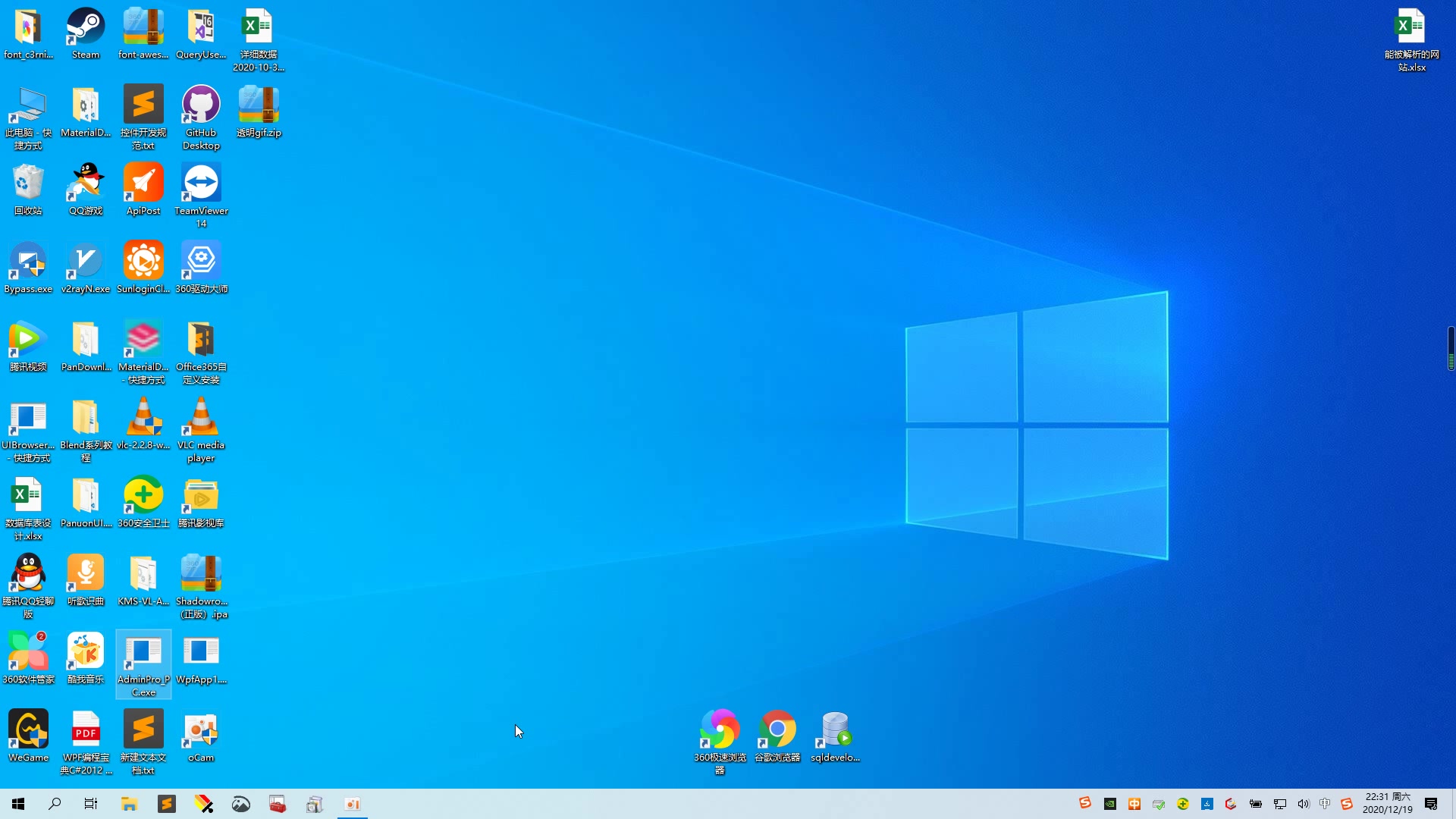The image size is (1456, 819).
Task: Select the AdminPro_PC.exe shortcut
Action: (x=143, y=665)
